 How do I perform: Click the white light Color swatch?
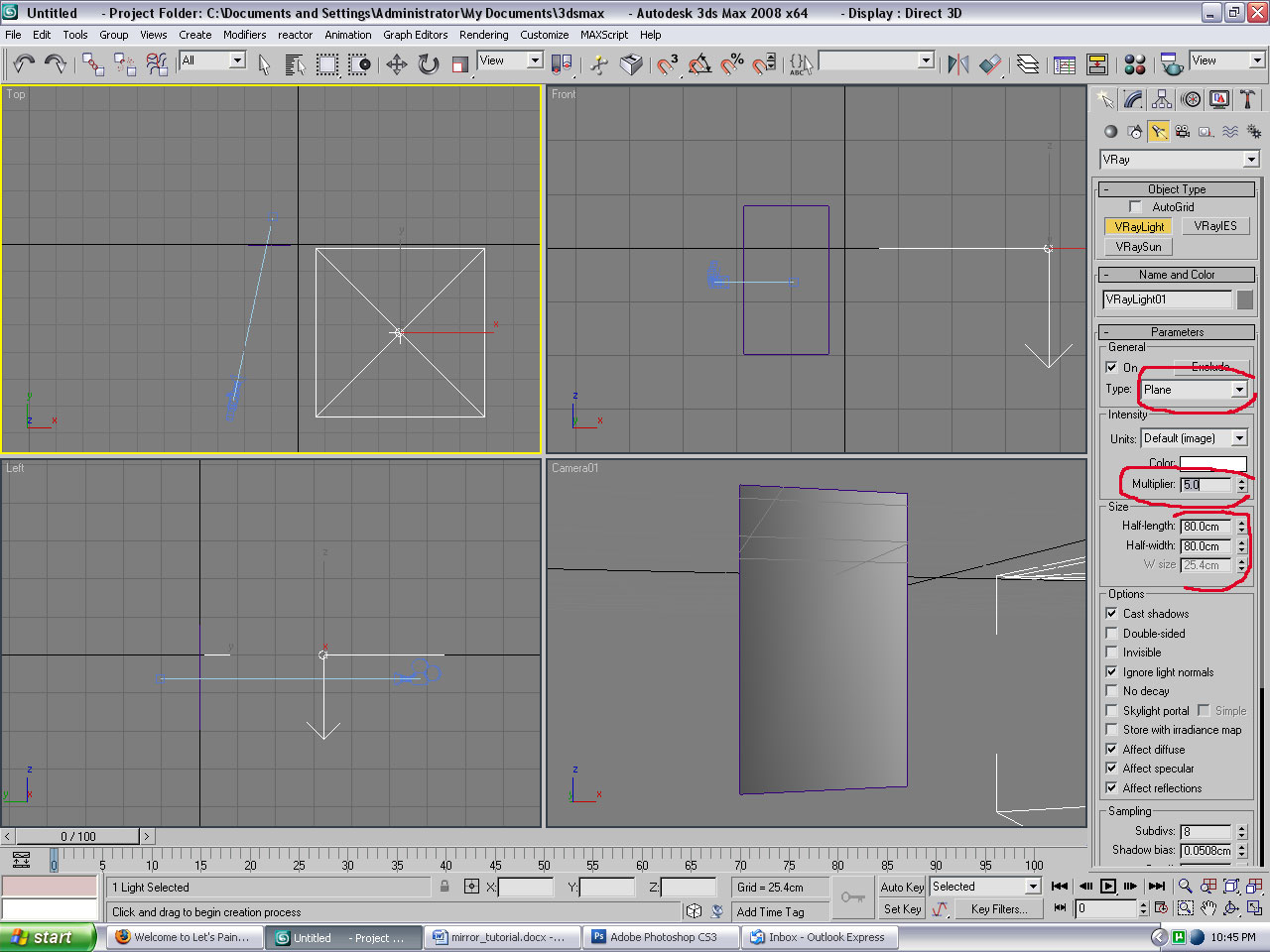click(1211, 463)
